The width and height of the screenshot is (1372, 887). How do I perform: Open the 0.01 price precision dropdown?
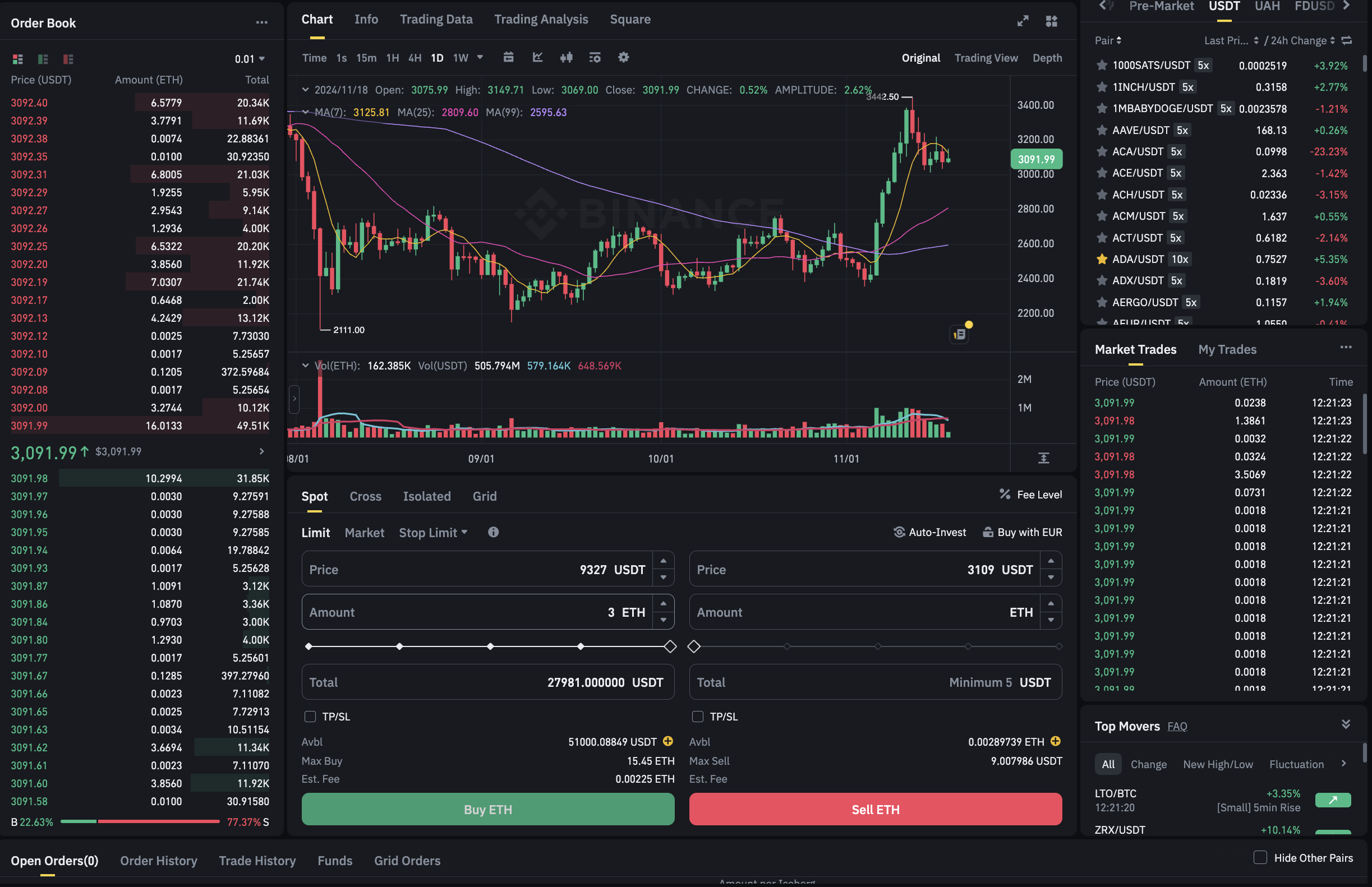pyautogui.click(x=250, y=59)
